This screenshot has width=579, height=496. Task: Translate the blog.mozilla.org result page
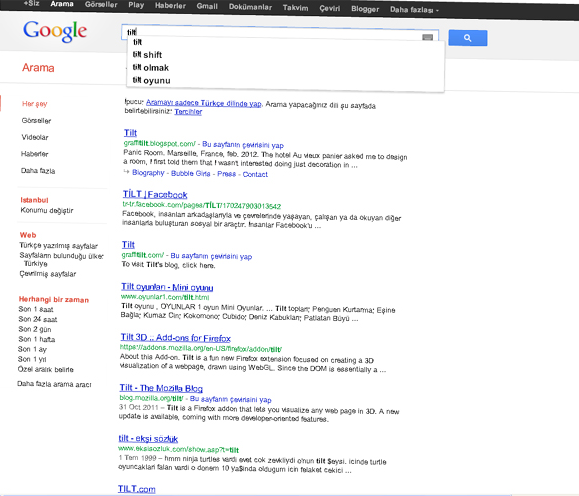tap(230, 399)
